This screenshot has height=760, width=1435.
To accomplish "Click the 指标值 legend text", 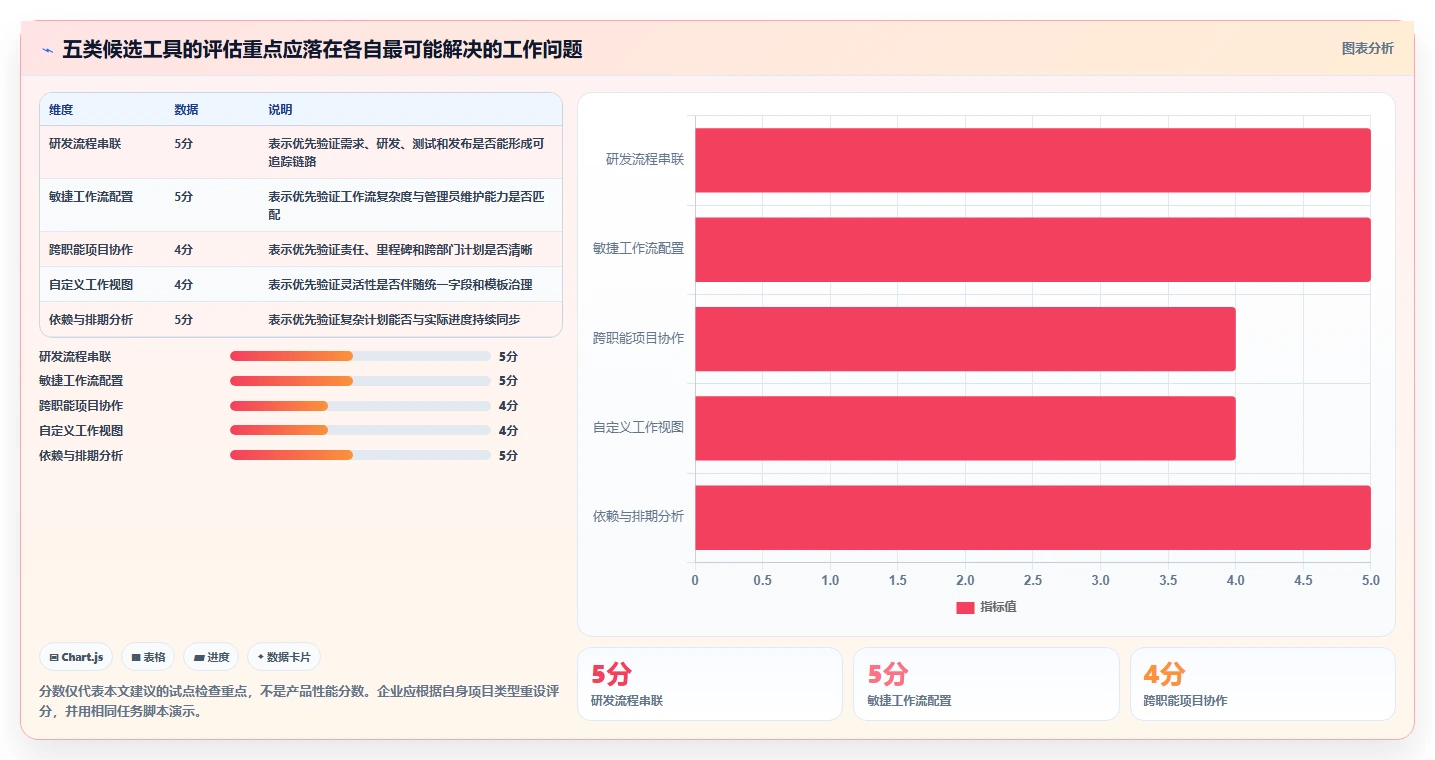I will (x=998, y=607).
